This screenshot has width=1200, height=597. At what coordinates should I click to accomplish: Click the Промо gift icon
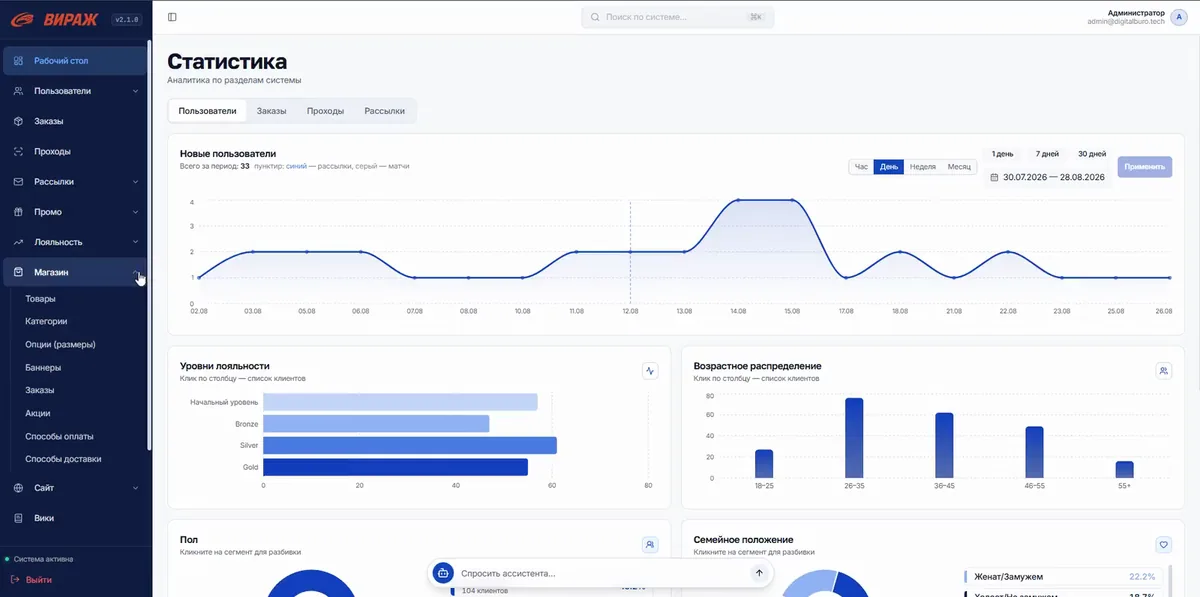[x=19, y=212]
